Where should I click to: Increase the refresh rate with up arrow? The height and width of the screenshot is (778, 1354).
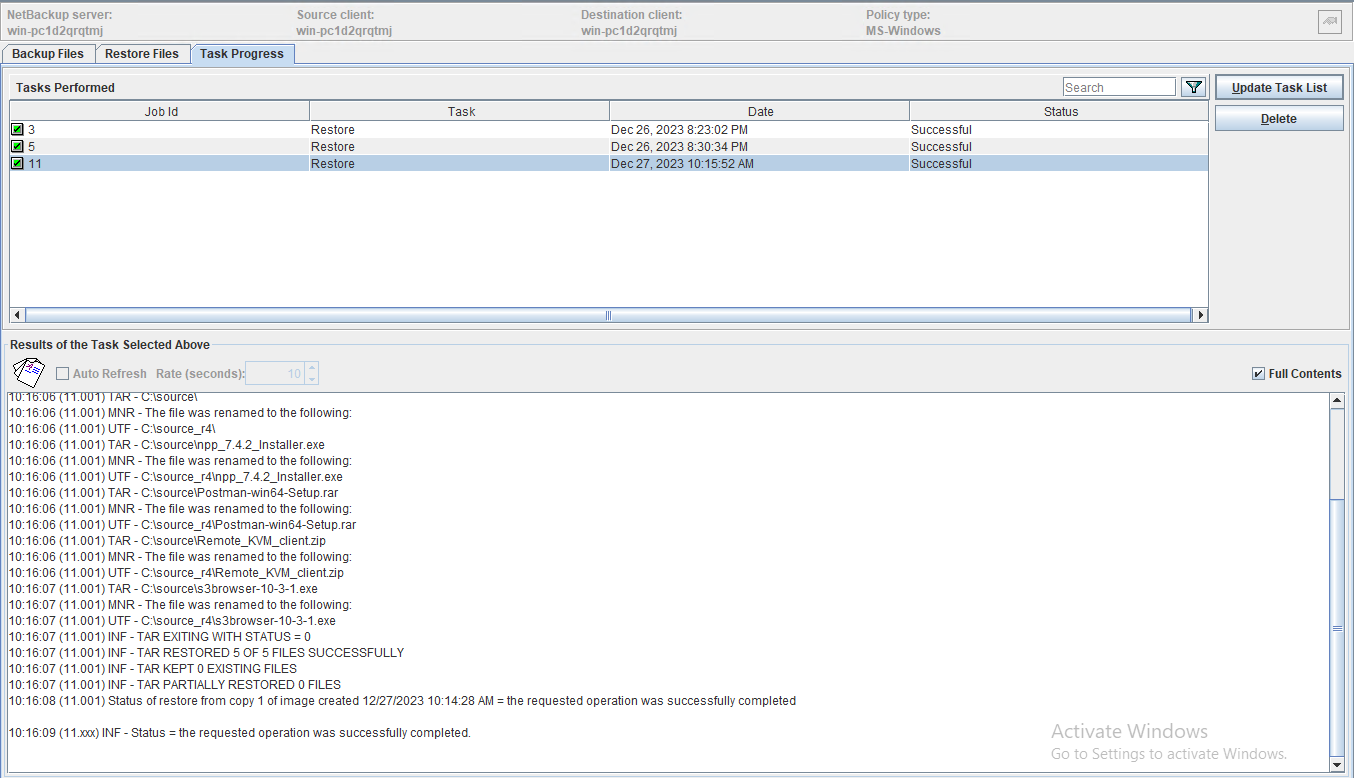[312, 368]
